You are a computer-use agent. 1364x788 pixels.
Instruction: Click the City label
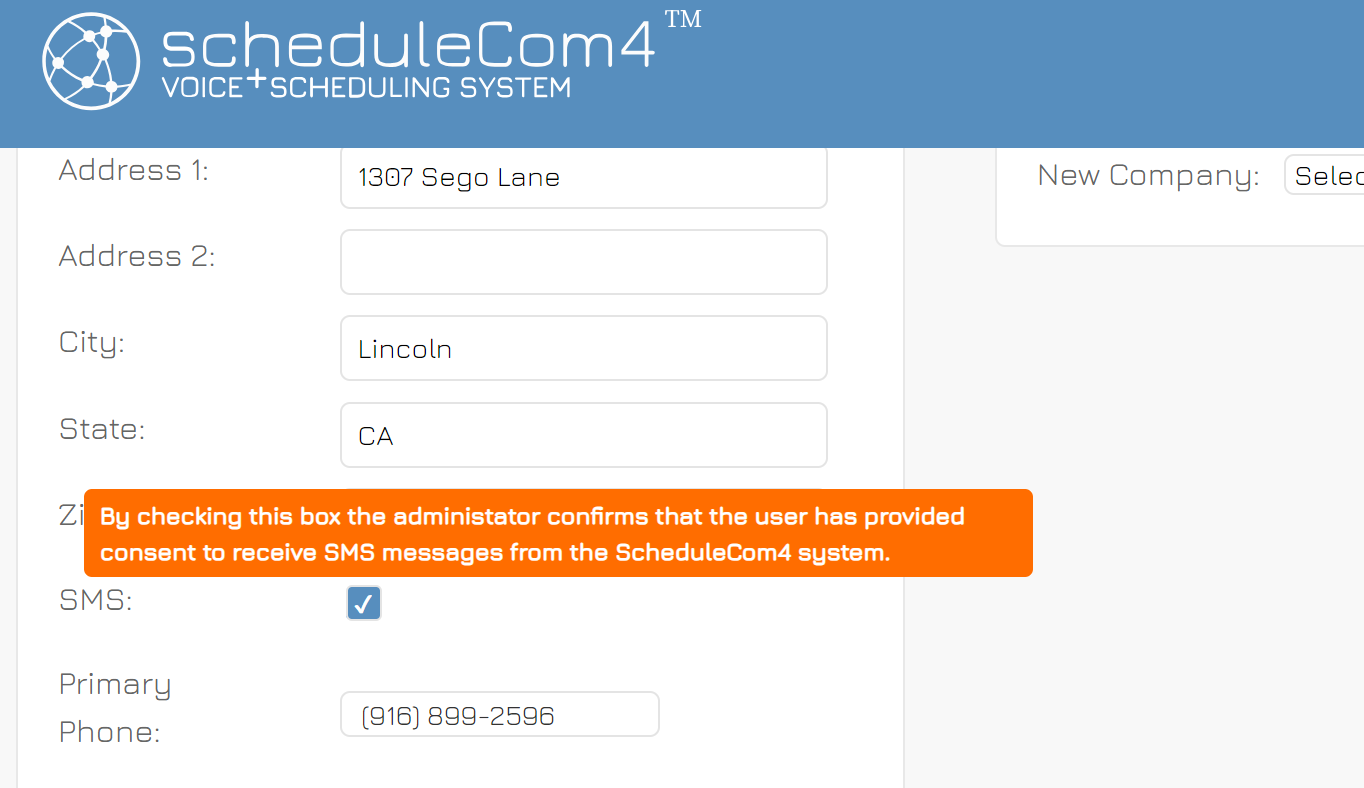tap(92, 343)
